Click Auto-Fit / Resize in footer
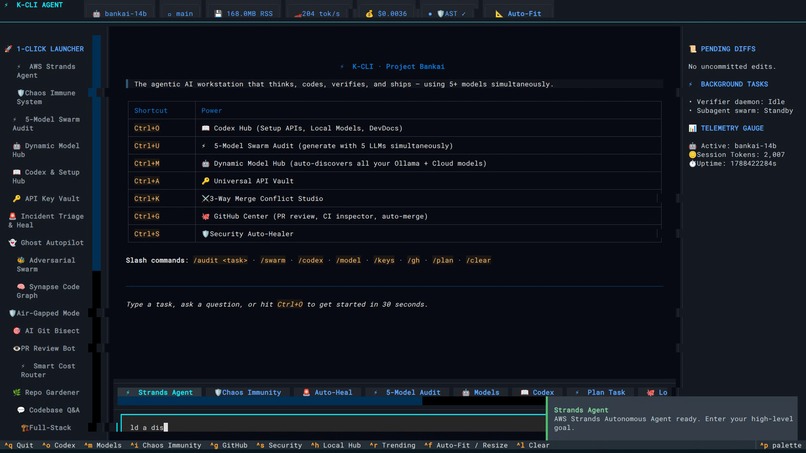806x453 pixels. tap(466, 445)
